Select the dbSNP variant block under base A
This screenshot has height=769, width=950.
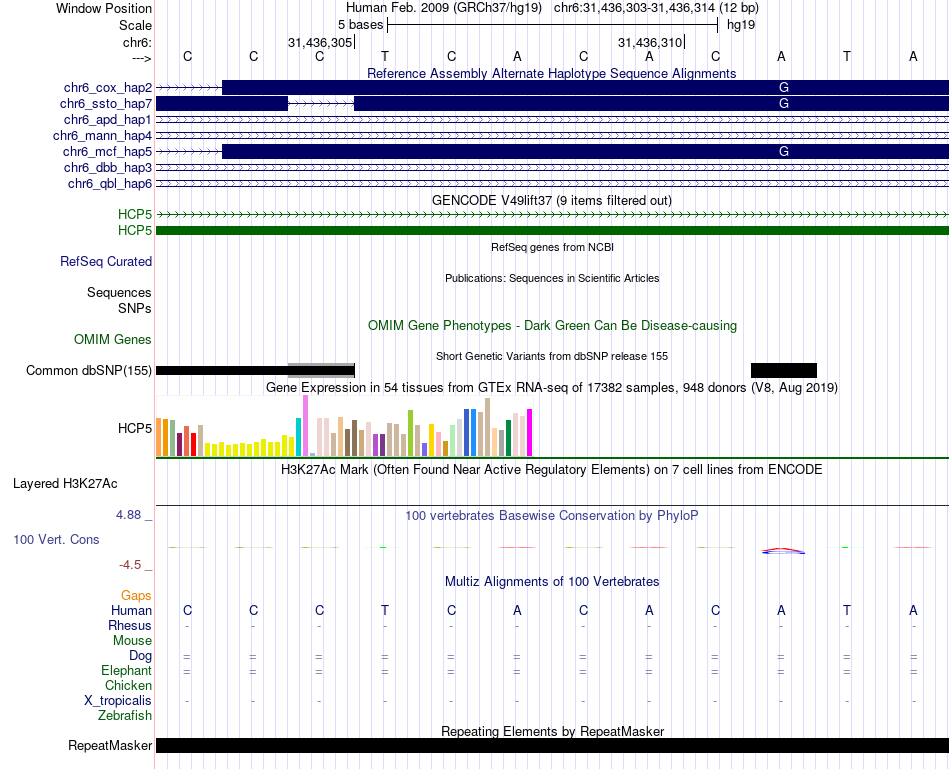[783, 370]
